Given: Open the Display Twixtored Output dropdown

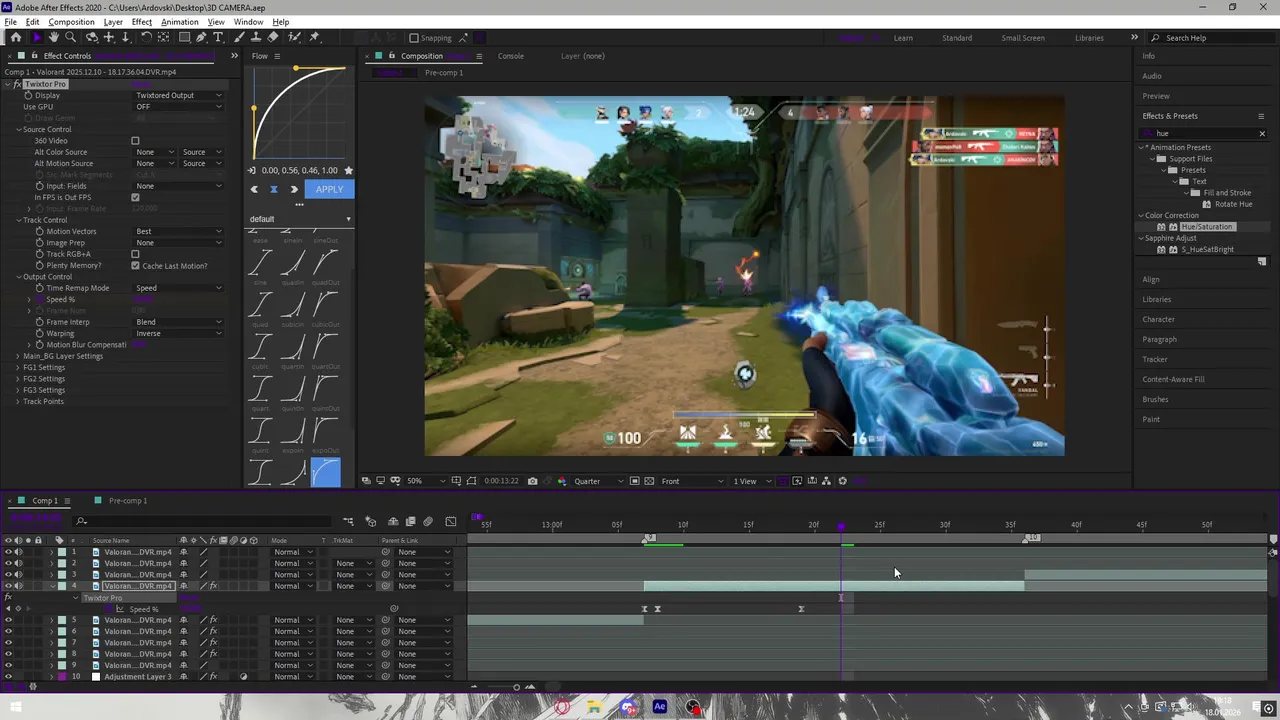Looking at the screenshot, I should (x=179, y=95).
